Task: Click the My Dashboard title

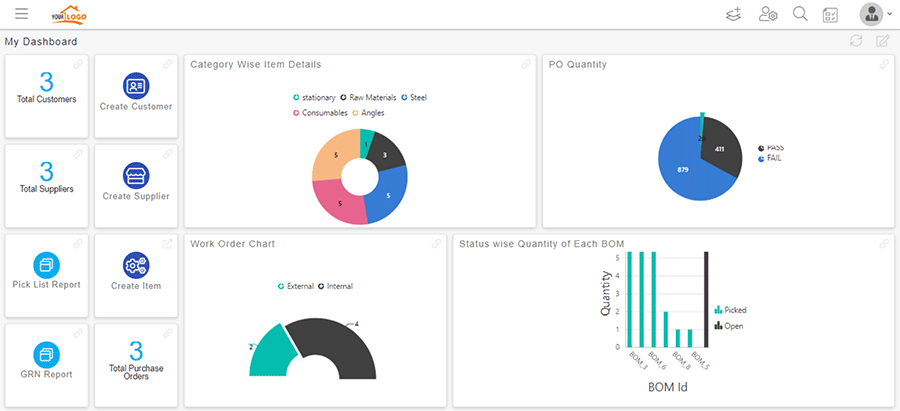Action: point(41,41)
